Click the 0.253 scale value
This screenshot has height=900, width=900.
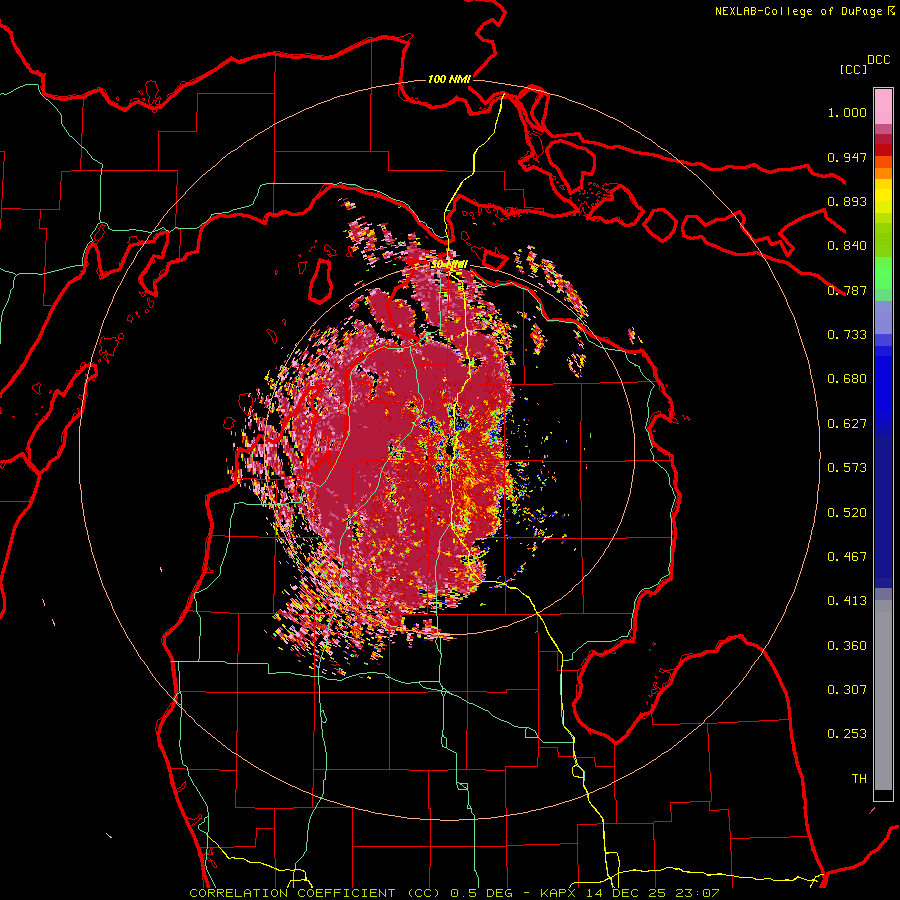pyautogui.click(x=847, y=734)
